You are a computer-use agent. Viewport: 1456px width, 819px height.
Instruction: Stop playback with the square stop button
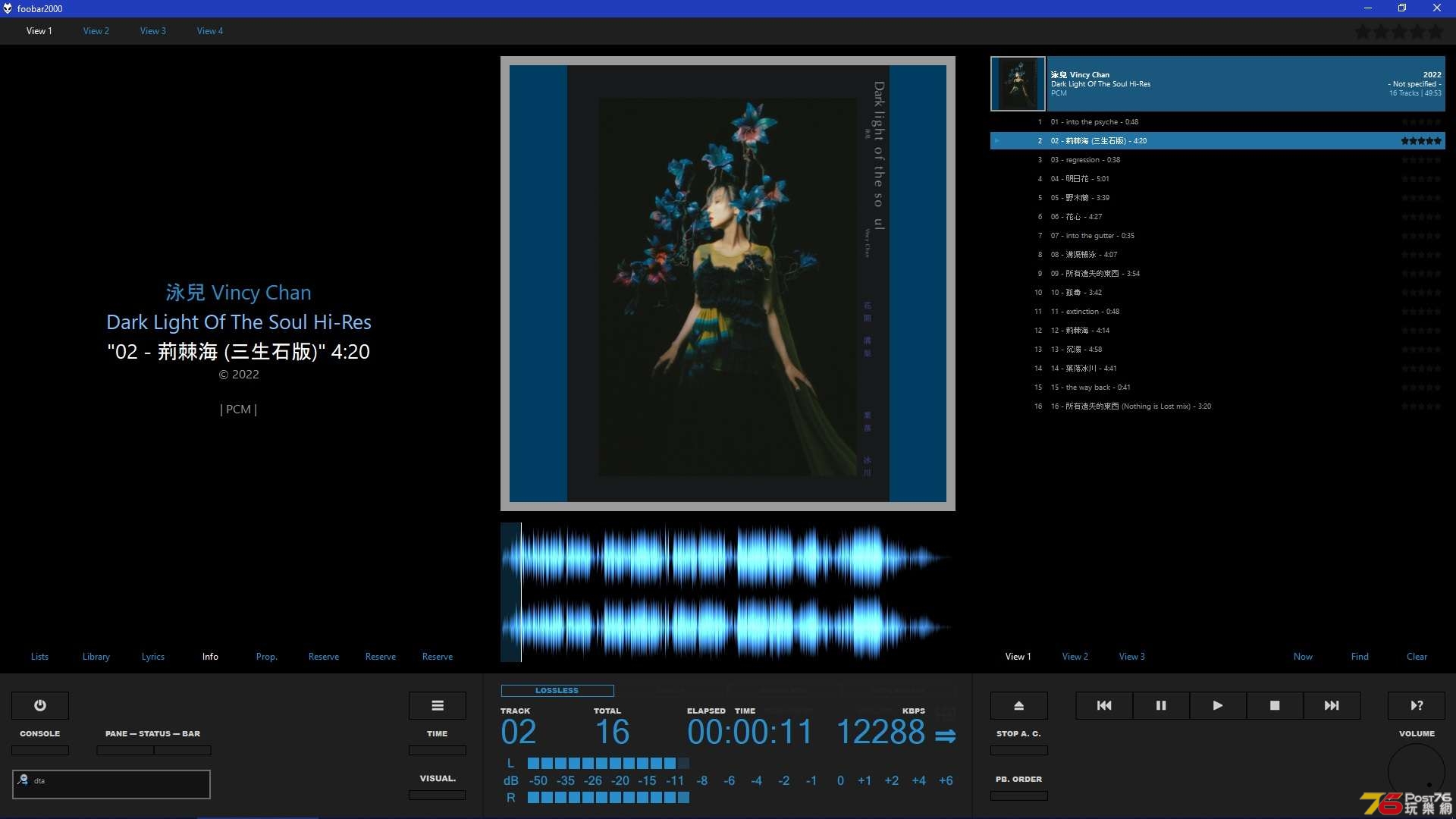click(1275, 705)
